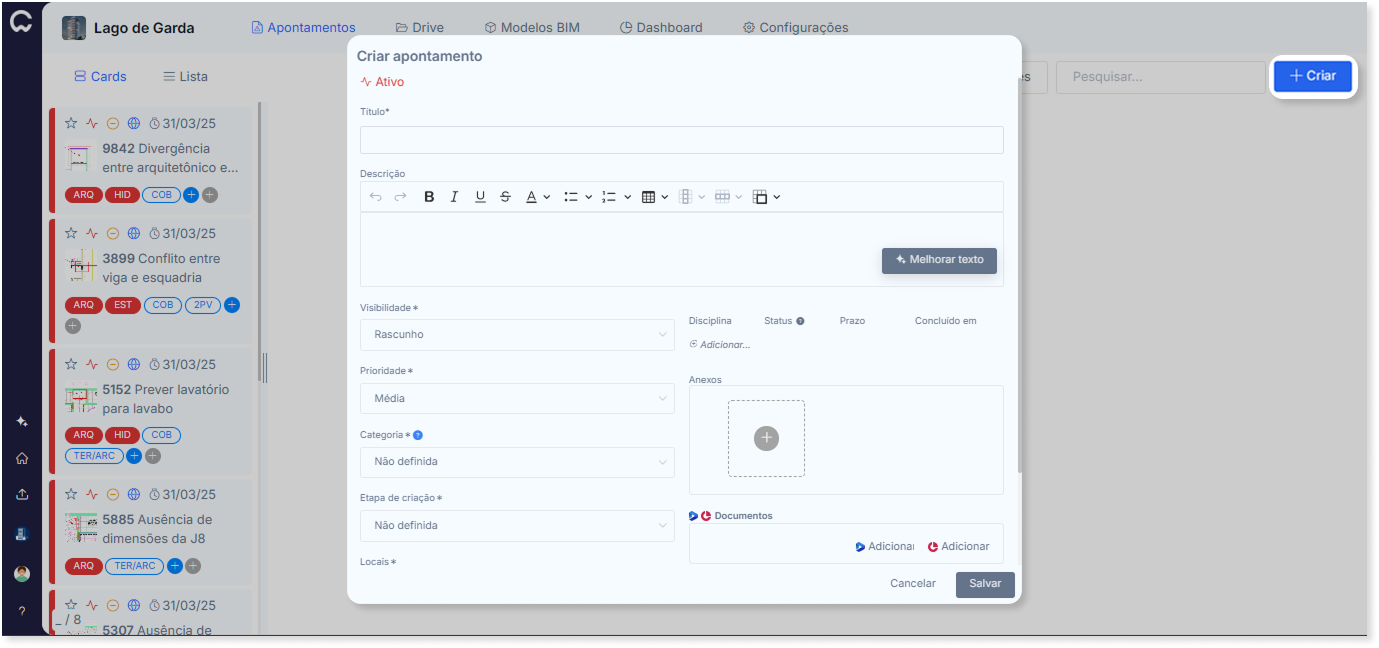This screenshot has height=648, width=1379.
Task: Toggle underline formatting in description
Action: pyautogui.click(x=480, y=197)
